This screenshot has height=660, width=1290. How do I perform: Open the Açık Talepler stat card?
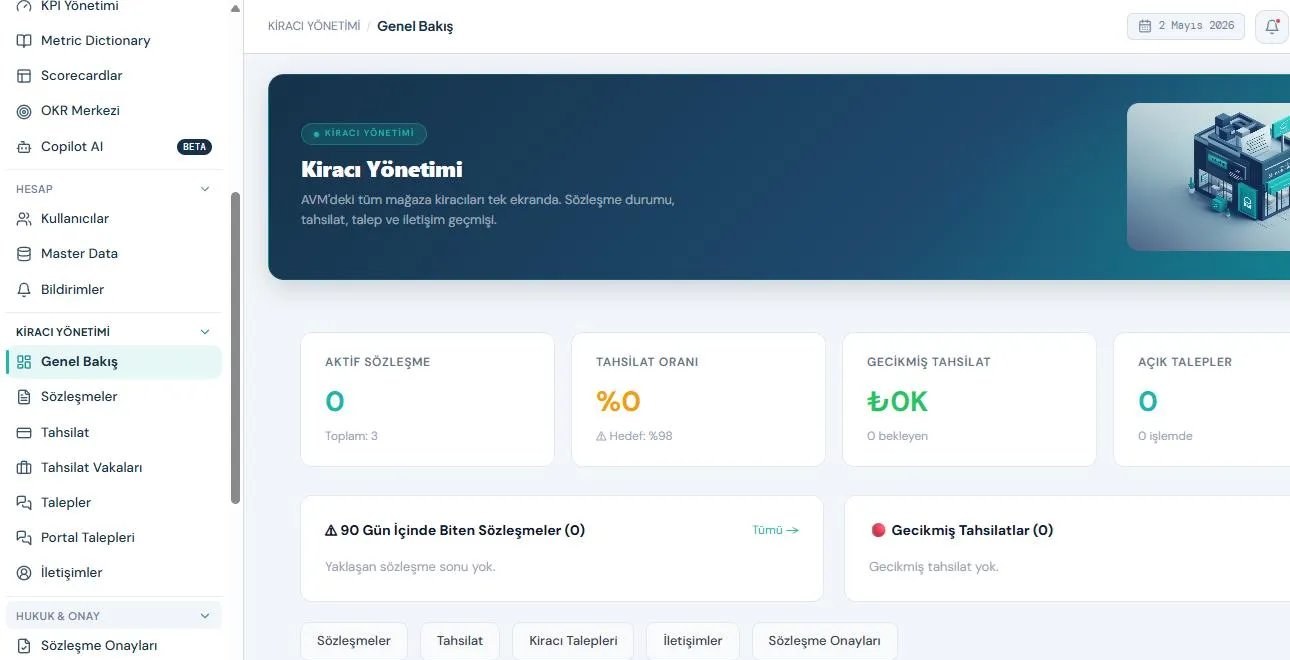pyautogui.click(x=1201, y=400)
